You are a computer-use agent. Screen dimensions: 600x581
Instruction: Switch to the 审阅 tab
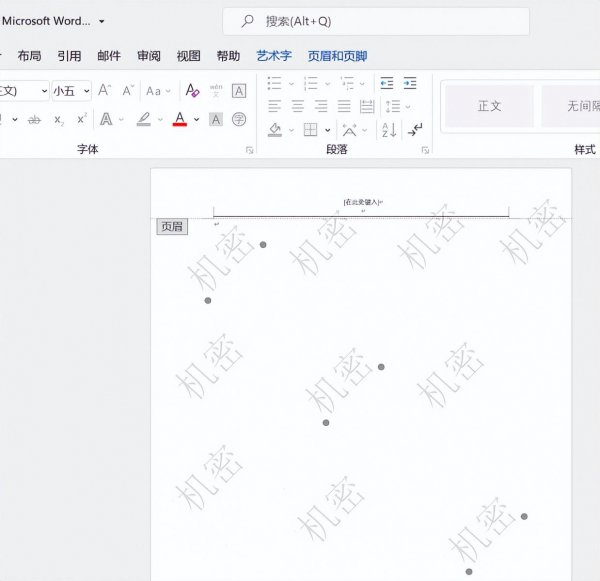[149, 56]
